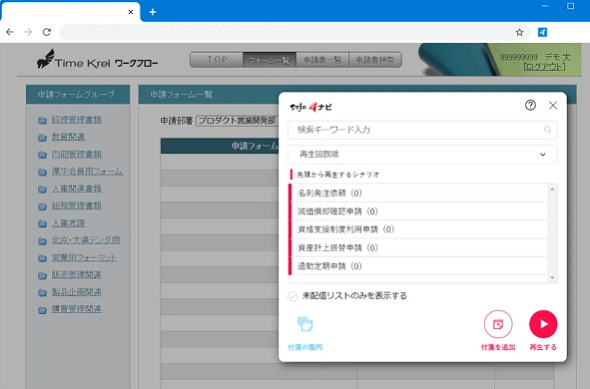The height and width of the screenshot is (389, 590).
Task: Go to the TOP tab
Action: [x=217, y=60]
